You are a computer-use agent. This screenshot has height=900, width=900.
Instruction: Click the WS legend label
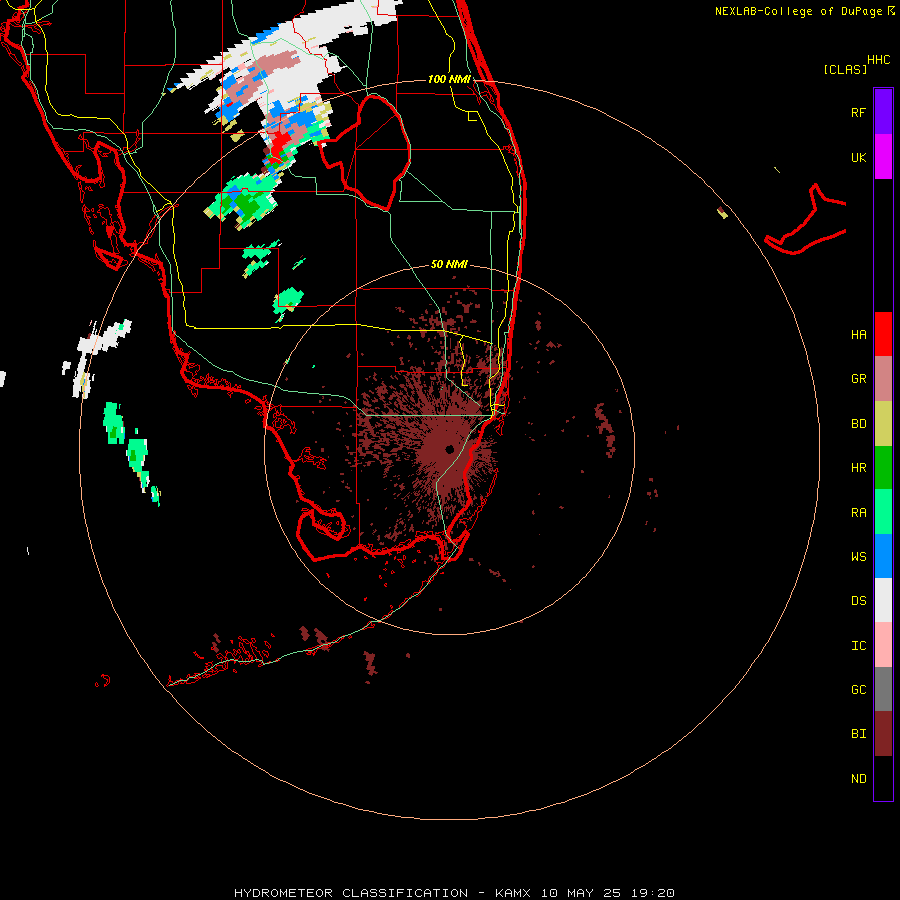click(x=858, y=557)
